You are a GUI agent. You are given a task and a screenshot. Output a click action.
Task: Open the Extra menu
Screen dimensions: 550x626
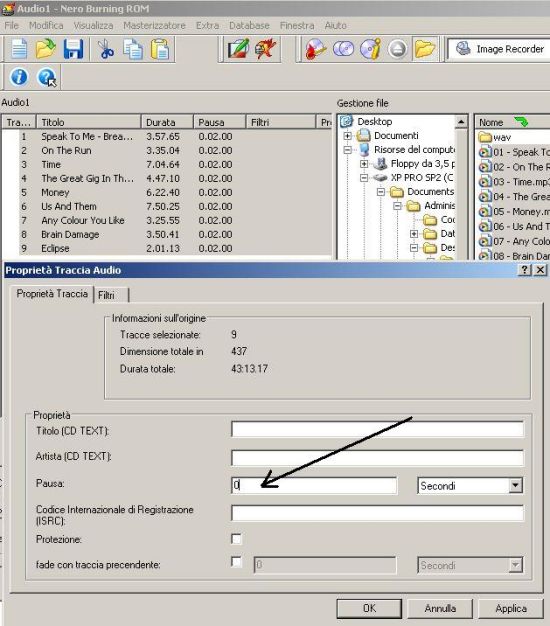[208, 25]
